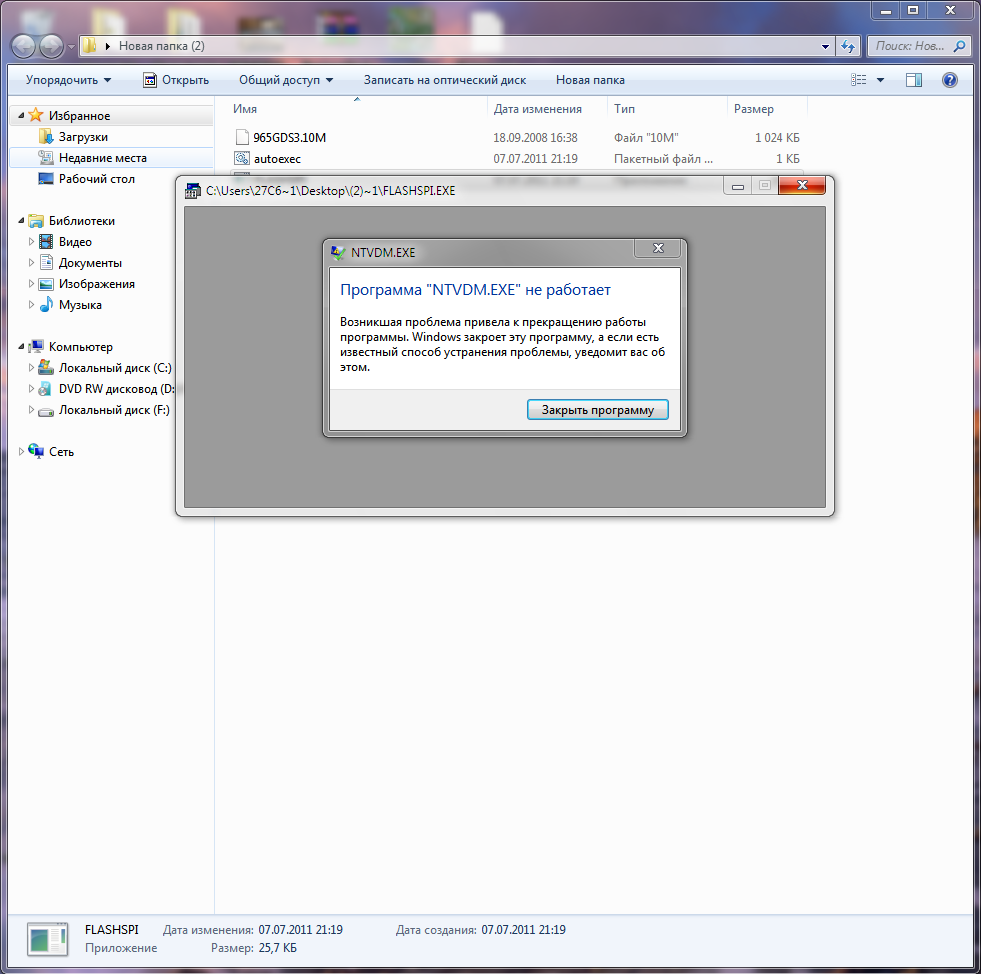Click the refresh button beside address bar
Image resolution: width=981 pixels, height=974 pixels.
848,46
